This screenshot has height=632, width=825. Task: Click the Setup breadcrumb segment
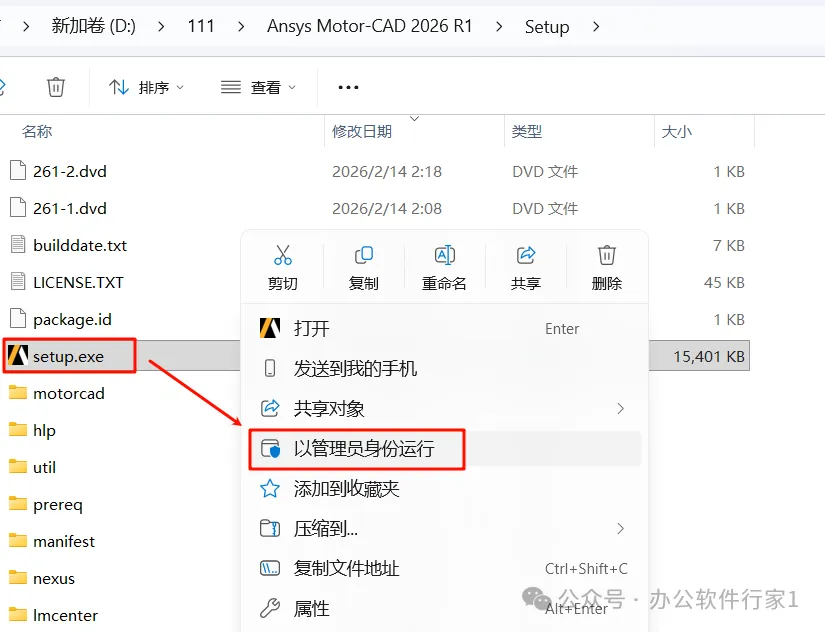547,26
